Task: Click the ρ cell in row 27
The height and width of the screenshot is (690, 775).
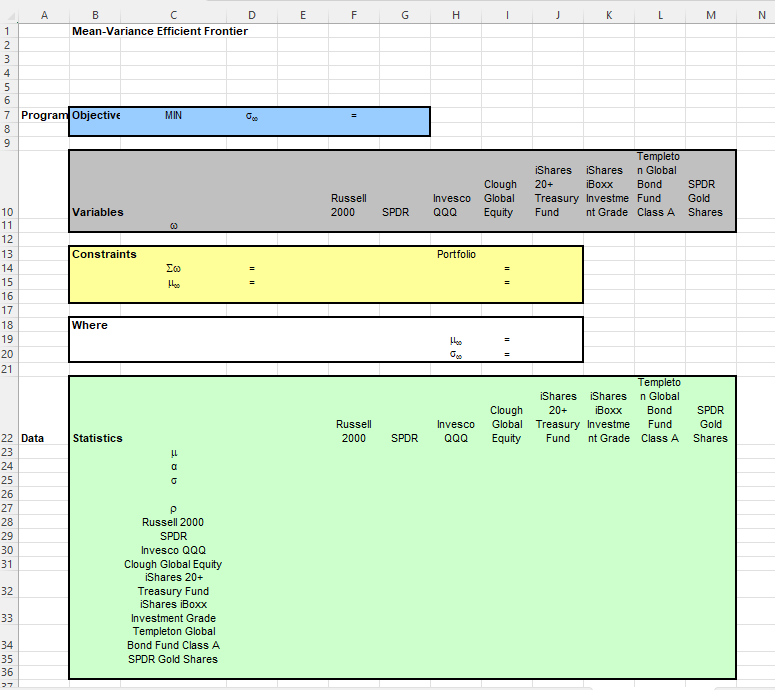Action: (173, 509)
